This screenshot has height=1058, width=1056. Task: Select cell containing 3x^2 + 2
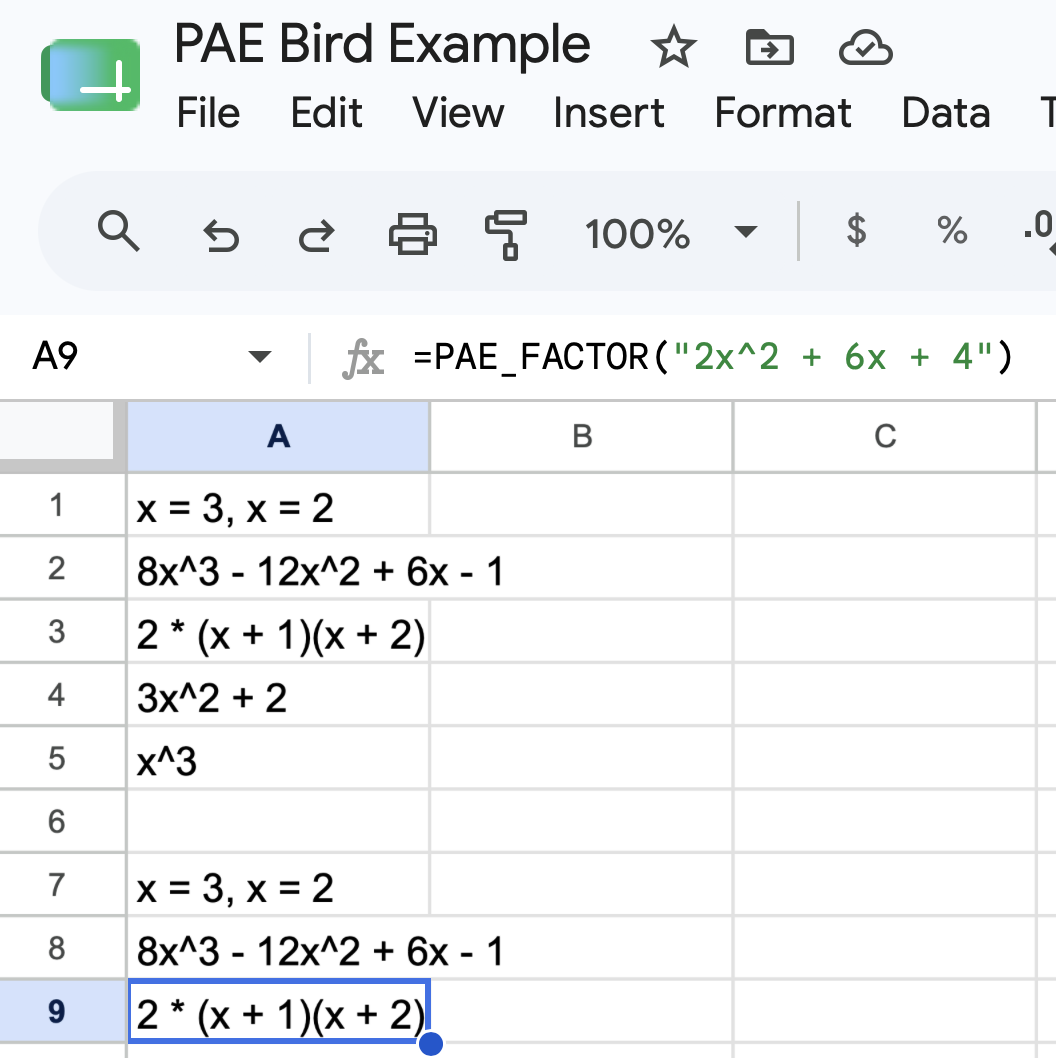[x=278, y=696]
